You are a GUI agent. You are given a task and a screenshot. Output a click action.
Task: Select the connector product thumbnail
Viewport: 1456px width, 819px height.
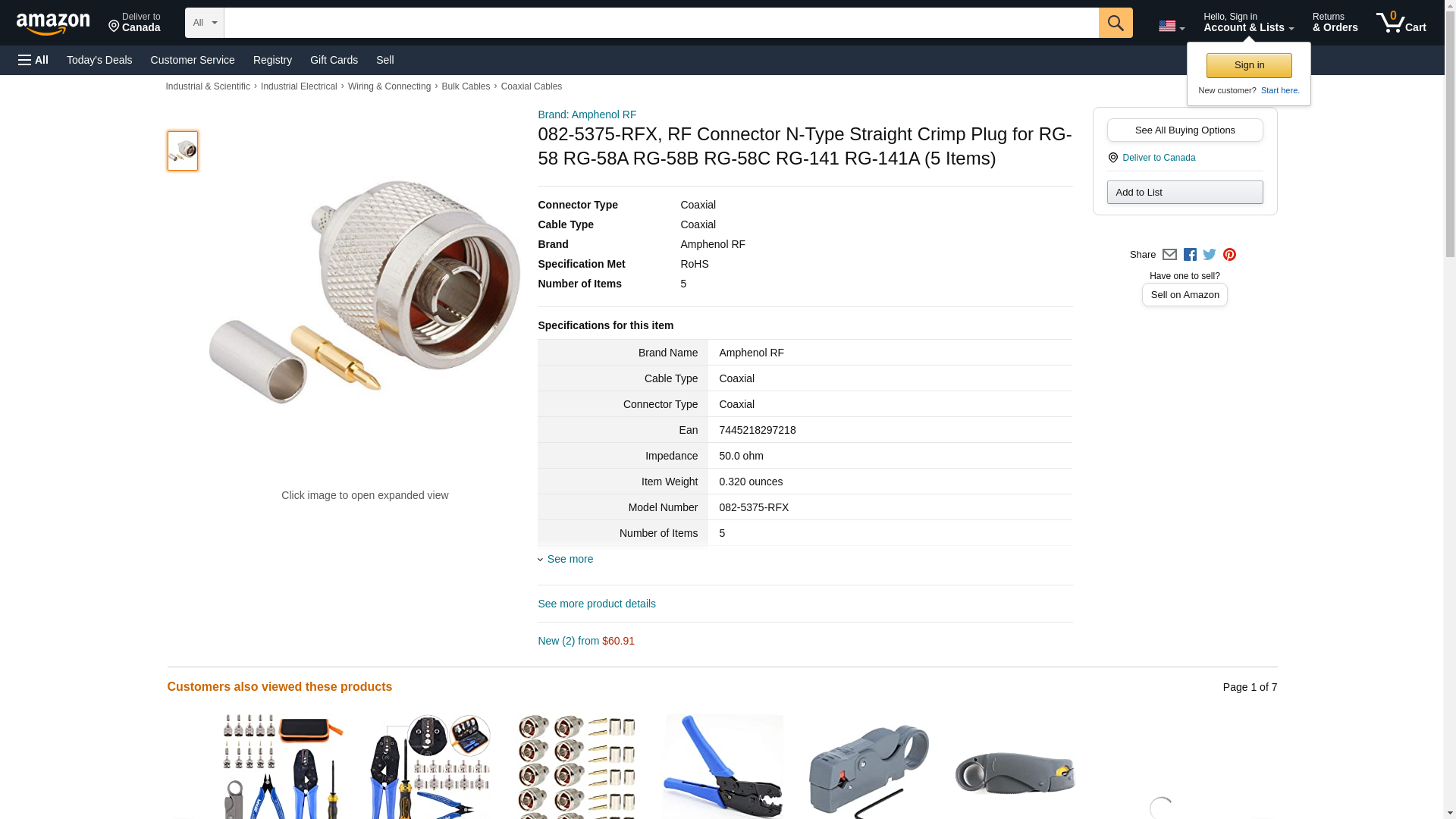pos(183,150)
